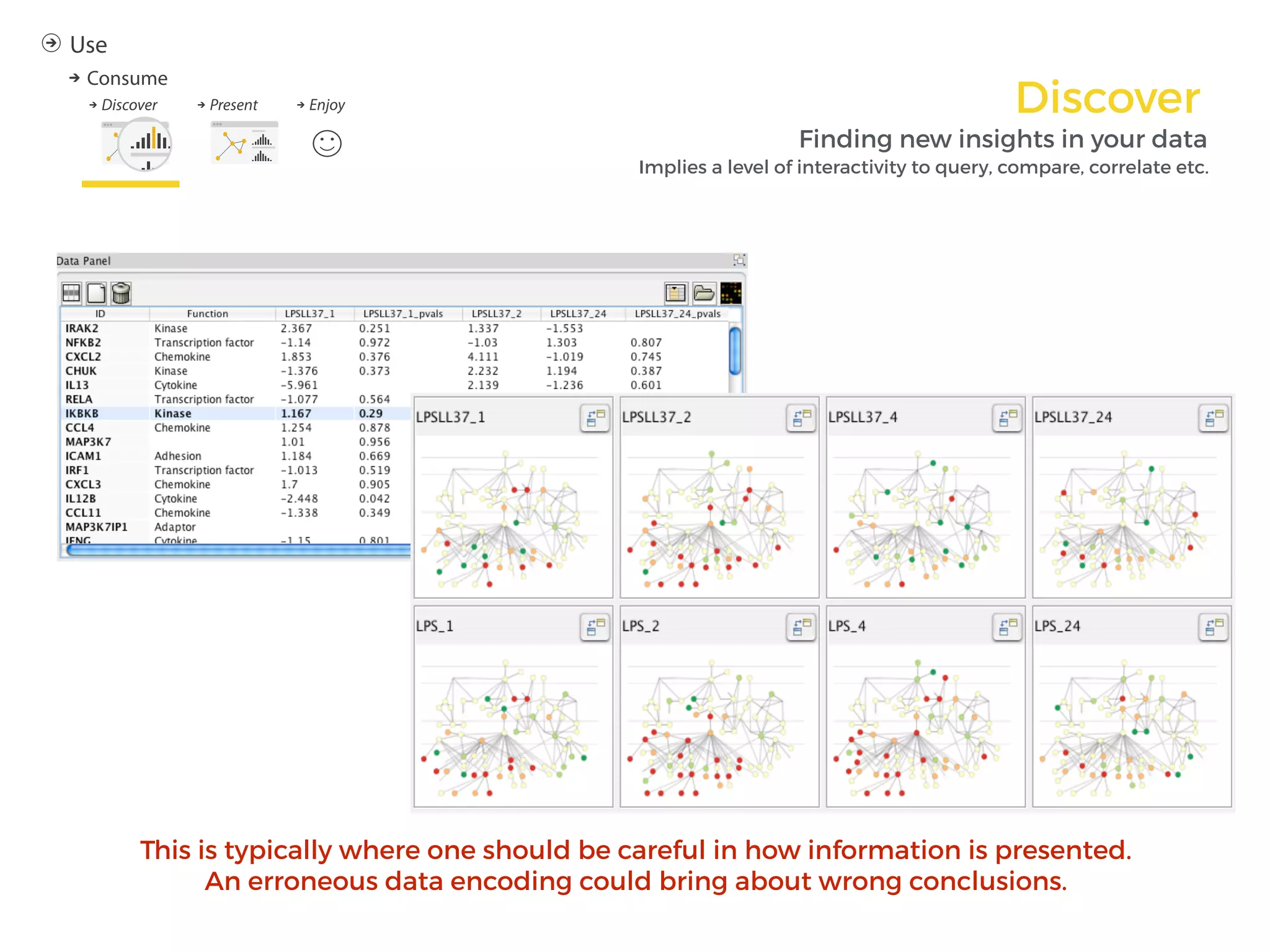Float the Data Panel window icon
Screen dimensions: 1270x952
739,260
